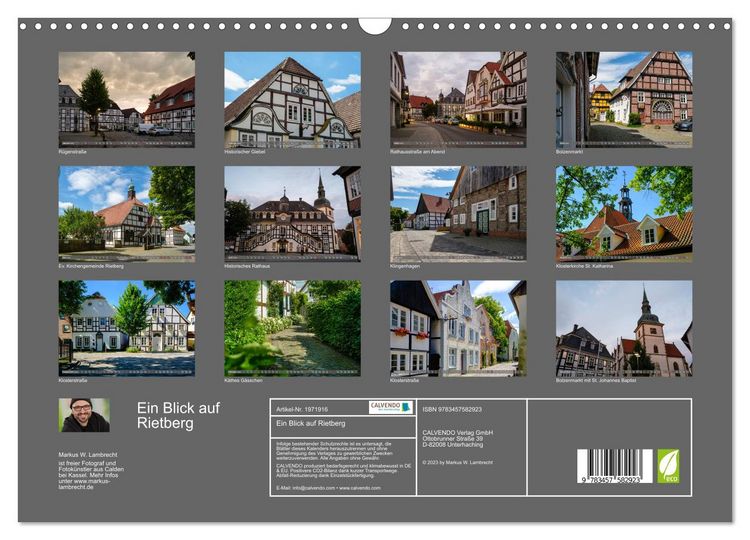The height and width of the screenshot is (540, 750).
Task: Open the Klingenhagen photo thumbnail
Action: [458, 214]
